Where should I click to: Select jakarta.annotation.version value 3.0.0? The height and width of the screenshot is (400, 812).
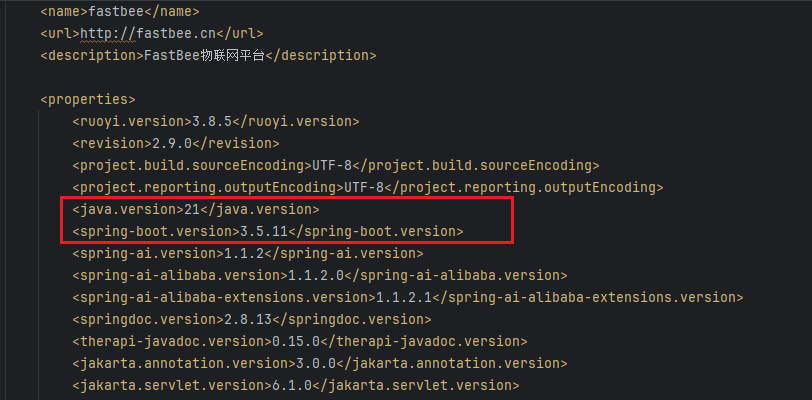point(316,364)
